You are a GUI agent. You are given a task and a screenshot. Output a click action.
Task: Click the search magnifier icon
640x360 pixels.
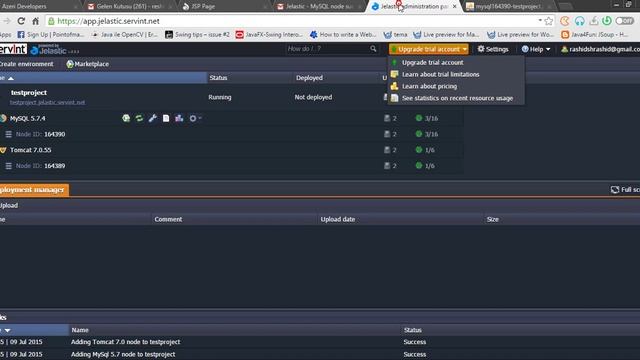373,49
